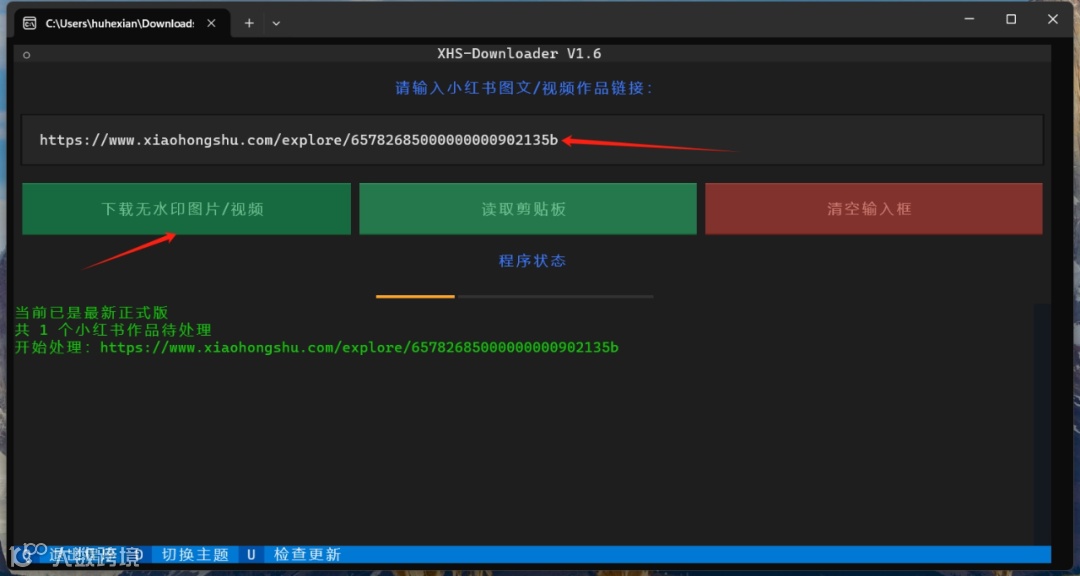Click the 开始处理 log line with URL

click(317, 347)
